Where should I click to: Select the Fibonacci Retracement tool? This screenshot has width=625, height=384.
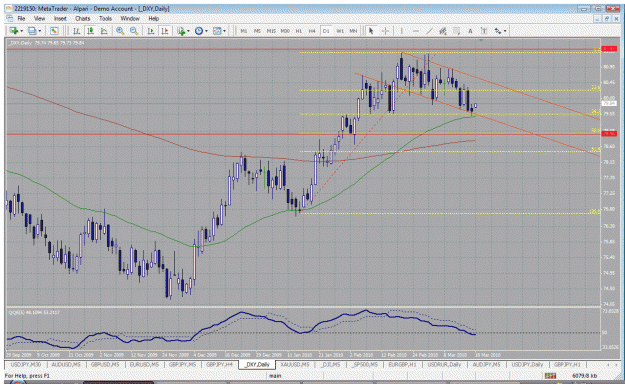456,31
